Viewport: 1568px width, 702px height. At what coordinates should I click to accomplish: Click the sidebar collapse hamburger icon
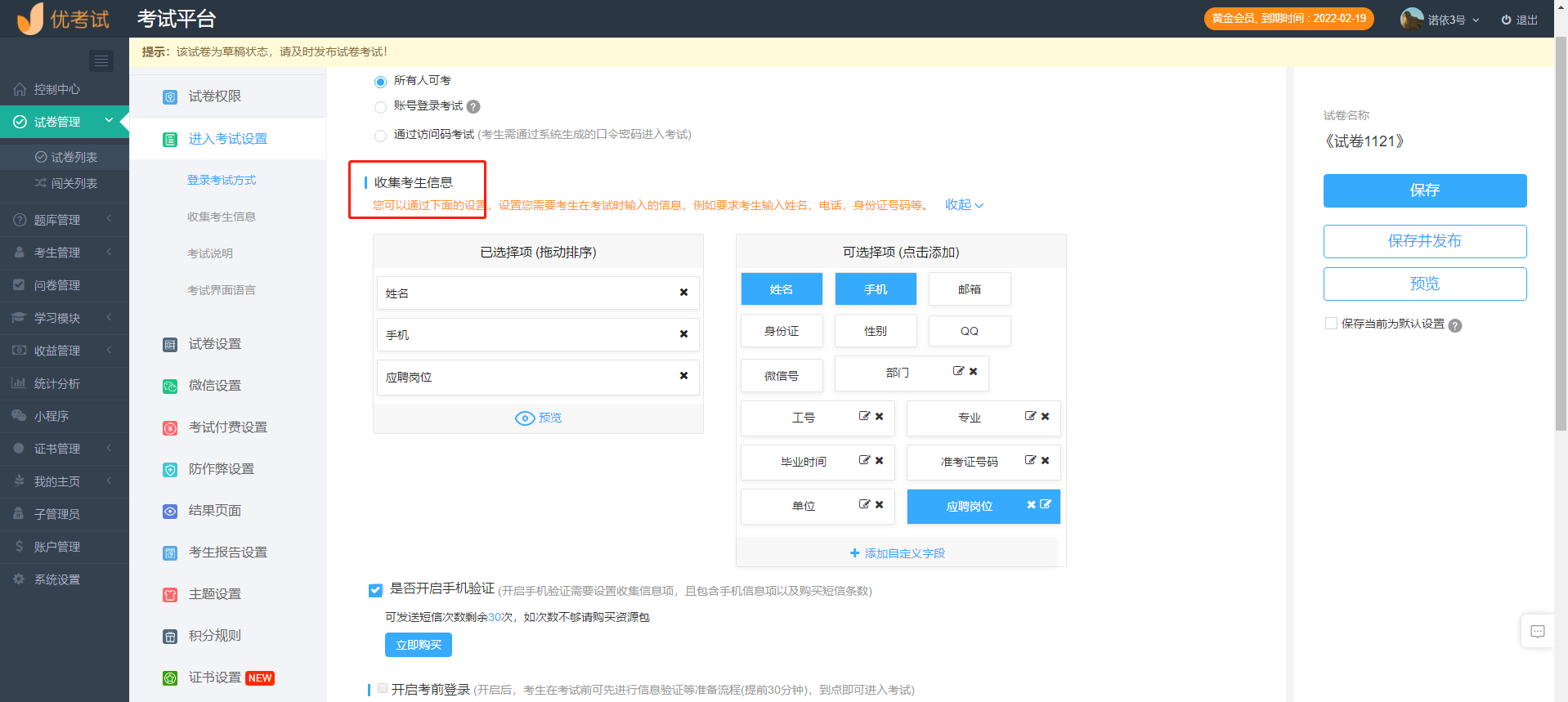(x=101, y=60)
